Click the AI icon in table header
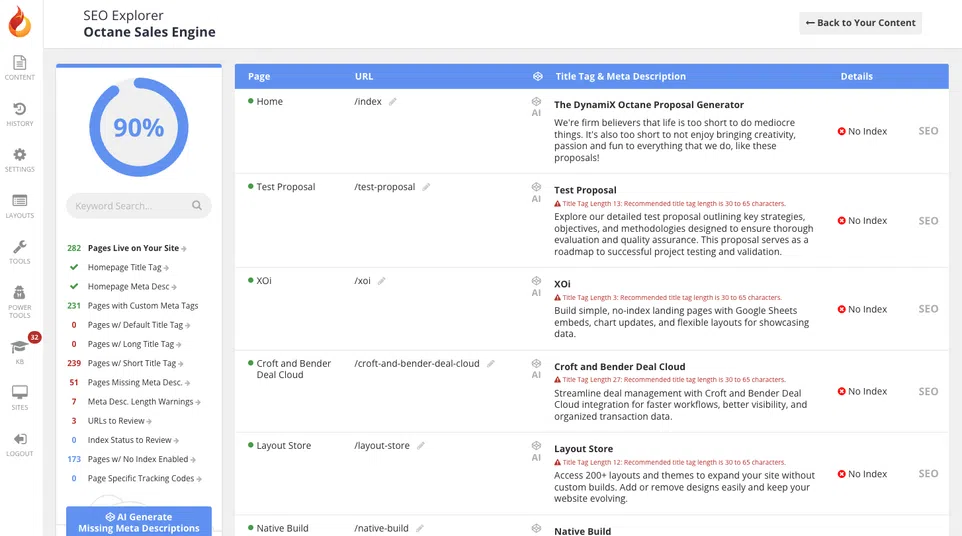 click(x=537, y=77)
